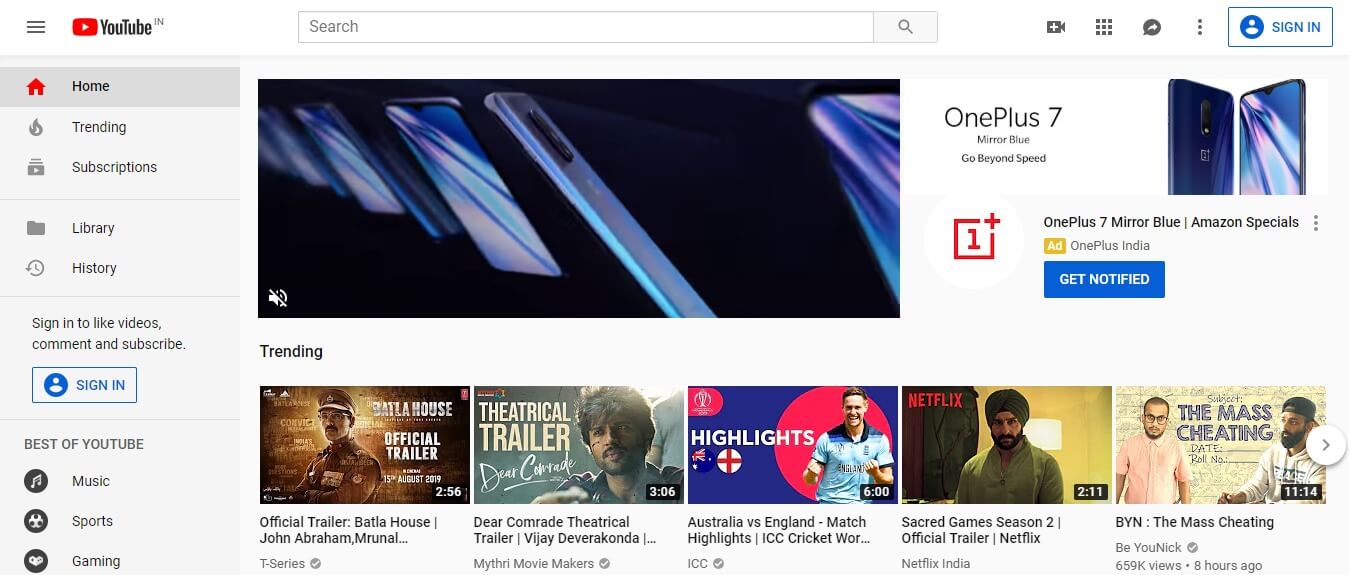Click the OnePlus 7 banner image
1349x575 pixels.
click(x=1115, y=137)
